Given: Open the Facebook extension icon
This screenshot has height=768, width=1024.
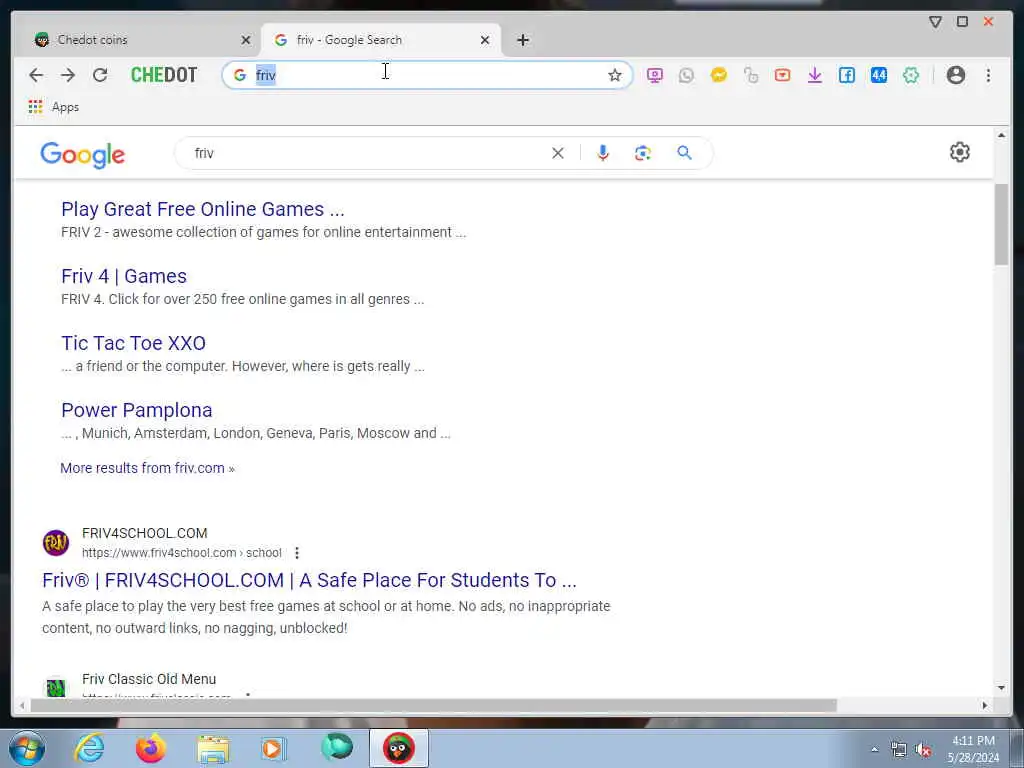Looking at the screenshot, I should click(846, 75).
